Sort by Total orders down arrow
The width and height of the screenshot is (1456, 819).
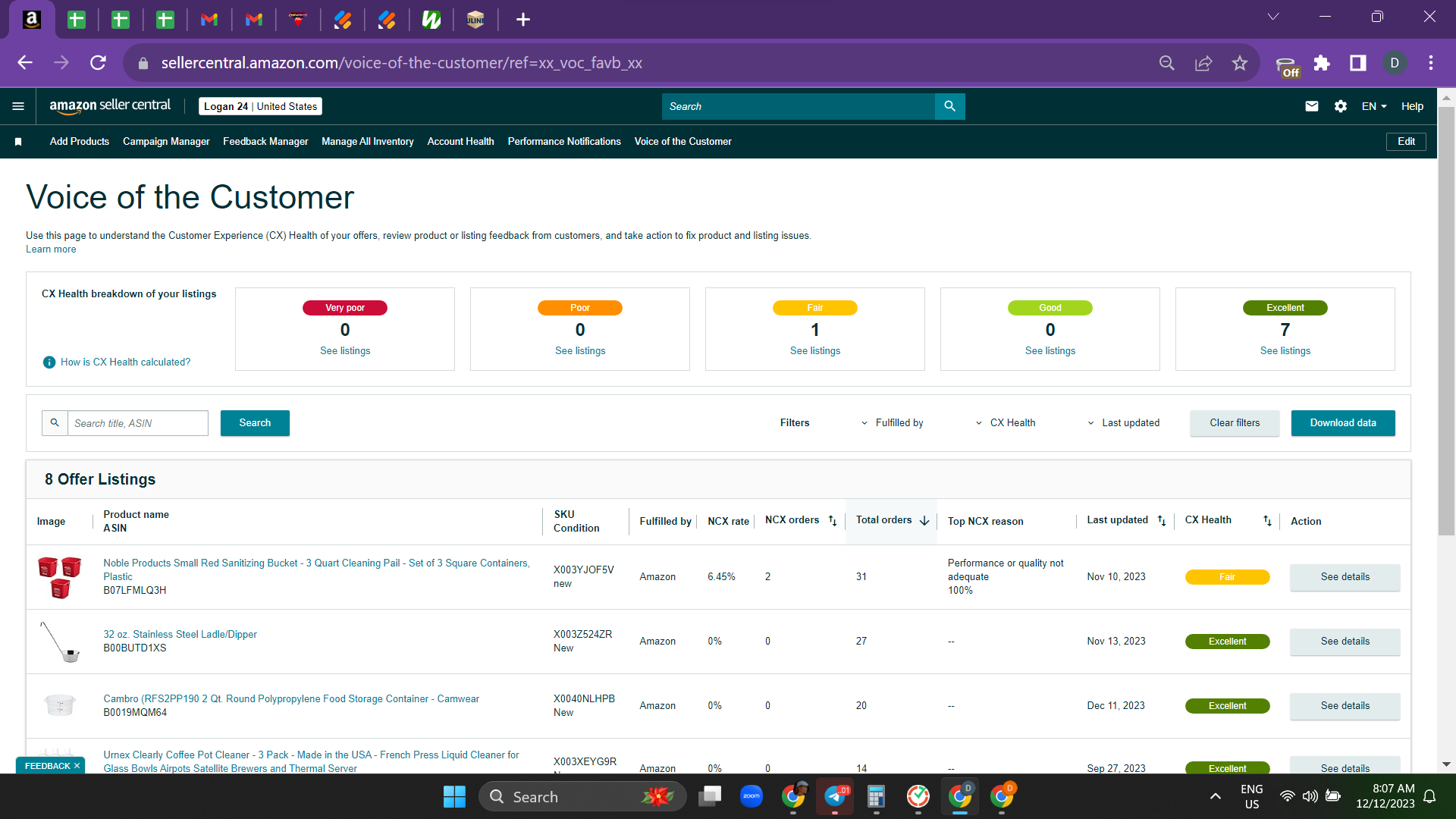point(924,521)
